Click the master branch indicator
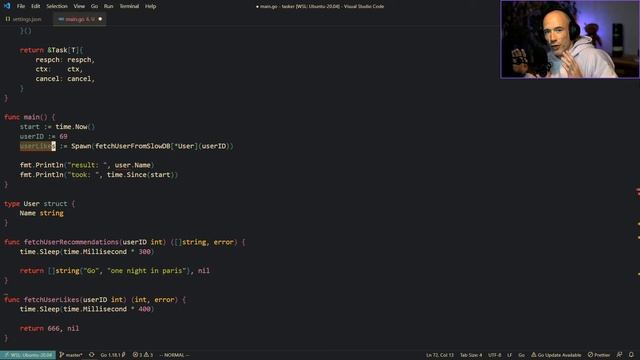640x360 pixels. coord(71,355)
